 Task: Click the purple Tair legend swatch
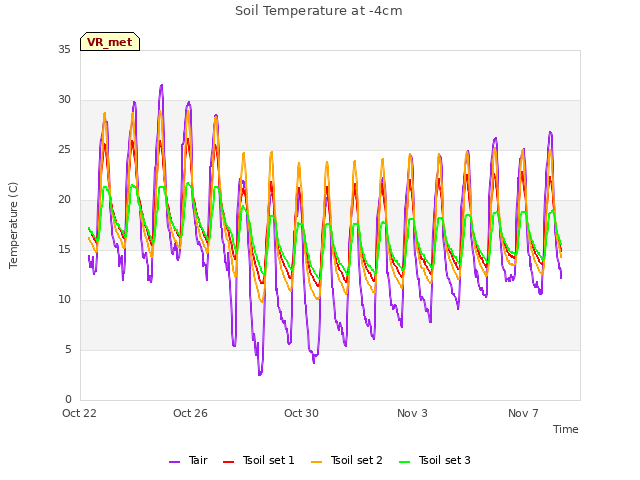(x=174, y=462)
